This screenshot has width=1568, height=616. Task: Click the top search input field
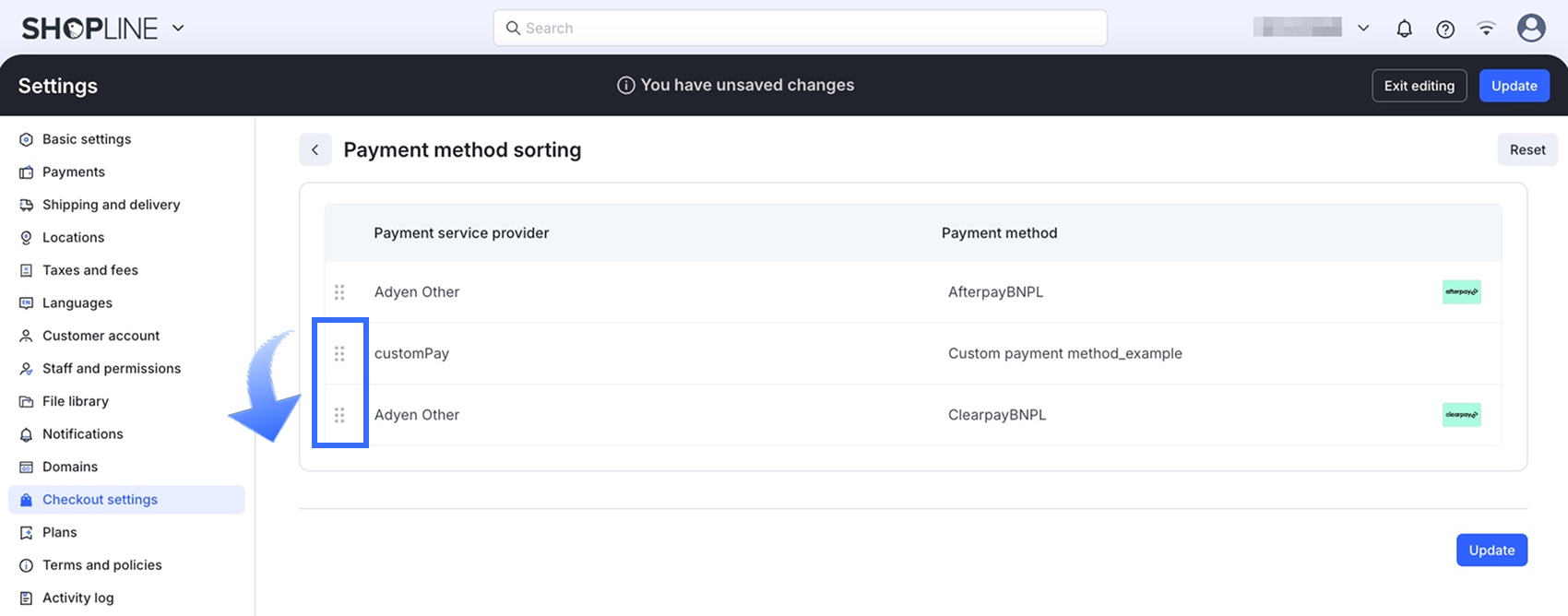pos(800,29)
